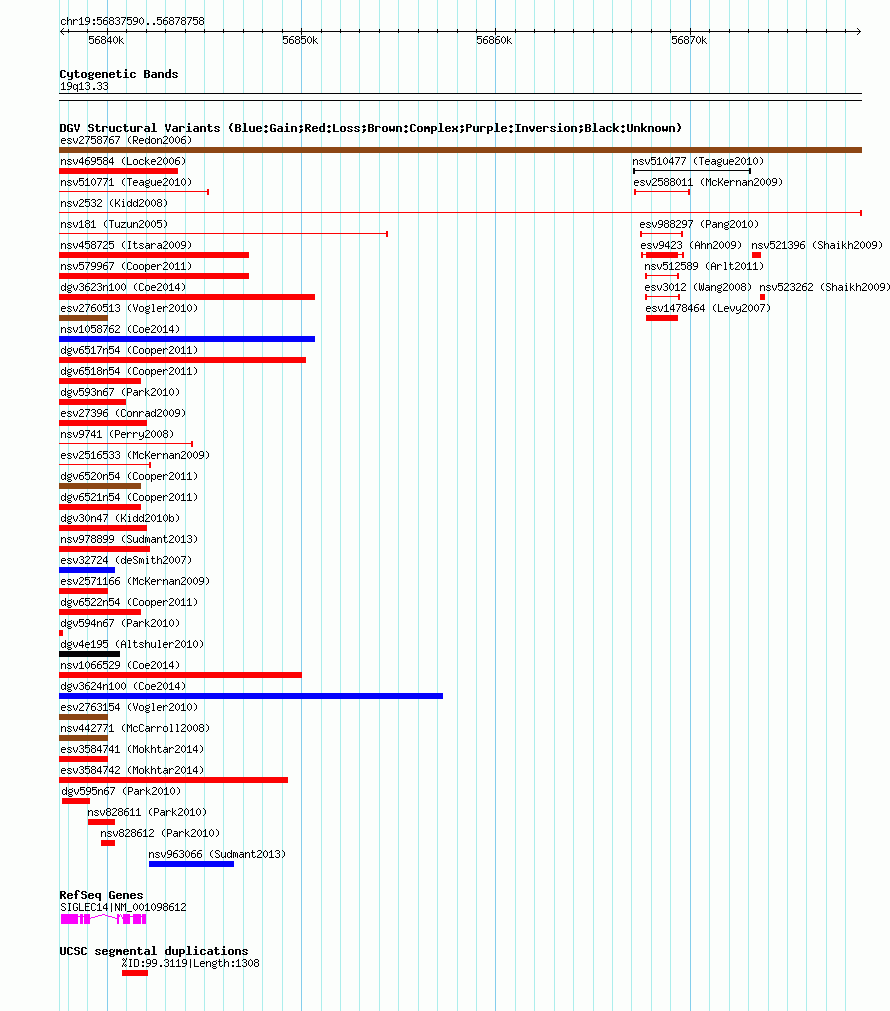Viewport: 890px width, 1011px height.
Task: Click the RefSeq Genes track title
Action: click(101, 895)
